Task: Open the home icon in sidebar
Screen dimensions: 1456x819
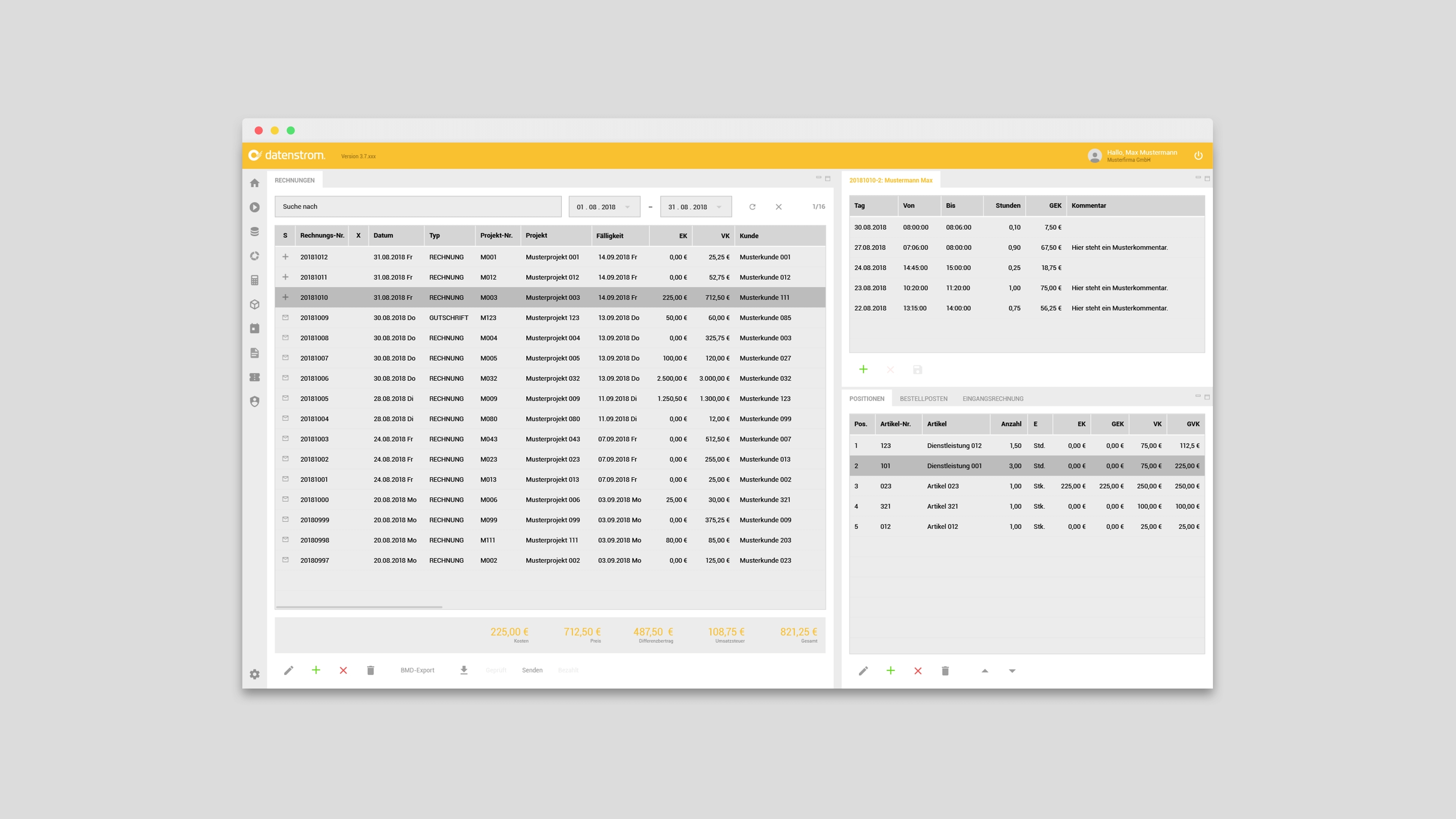Action: [254, 183]
